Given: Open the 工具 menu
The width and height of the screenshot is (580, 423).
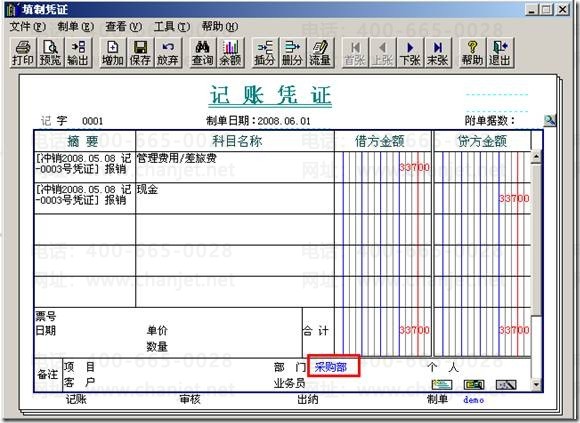Looking at the screenshot, I should [172, 27].
